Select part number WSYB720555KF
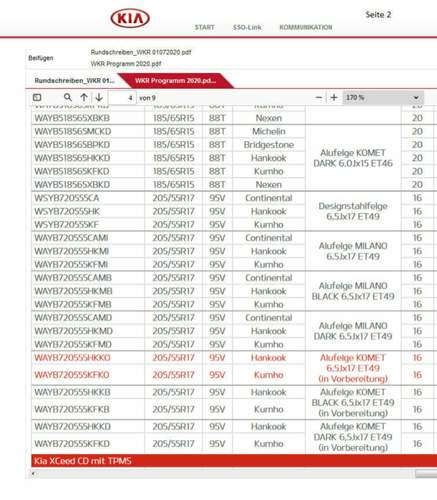The width and height of the screenshot is (437, 500). 66,225
